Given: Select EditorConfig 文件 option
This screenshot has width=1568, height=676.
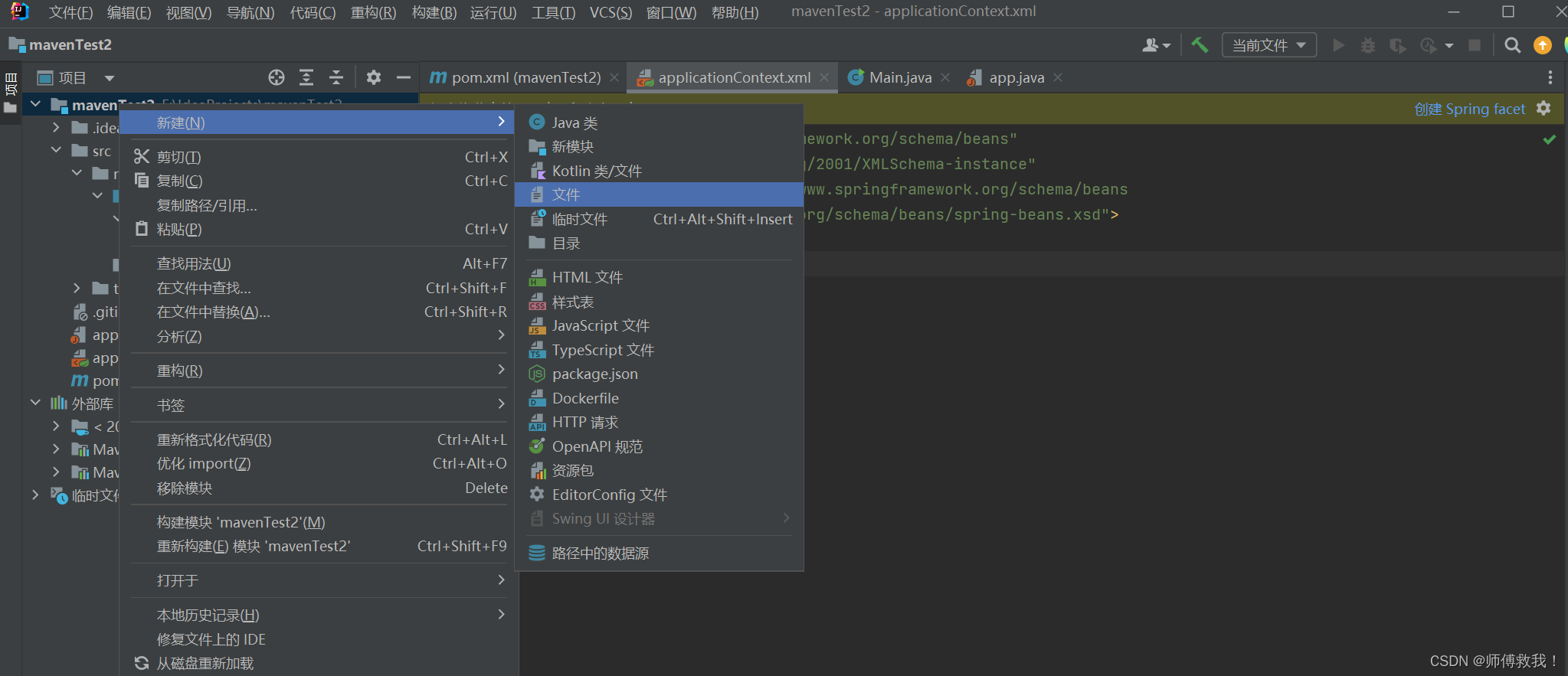Looking at the screenshot, I should pyautogui.click(x=659, y=495).
